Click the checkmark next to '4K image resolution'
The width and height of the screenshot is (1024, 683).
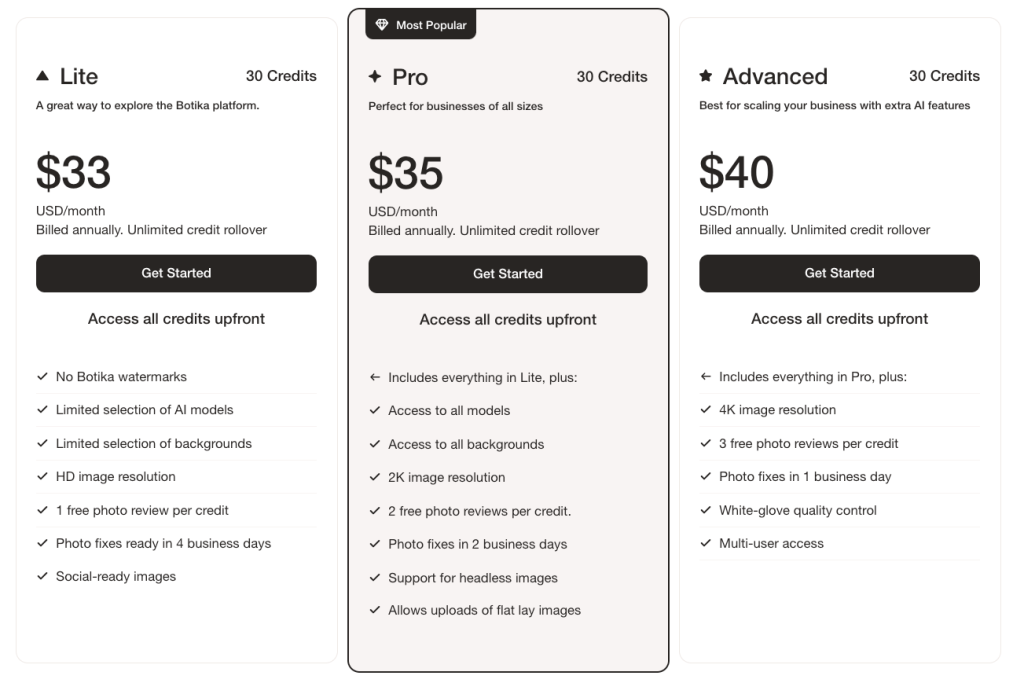(x=706, y=409)
